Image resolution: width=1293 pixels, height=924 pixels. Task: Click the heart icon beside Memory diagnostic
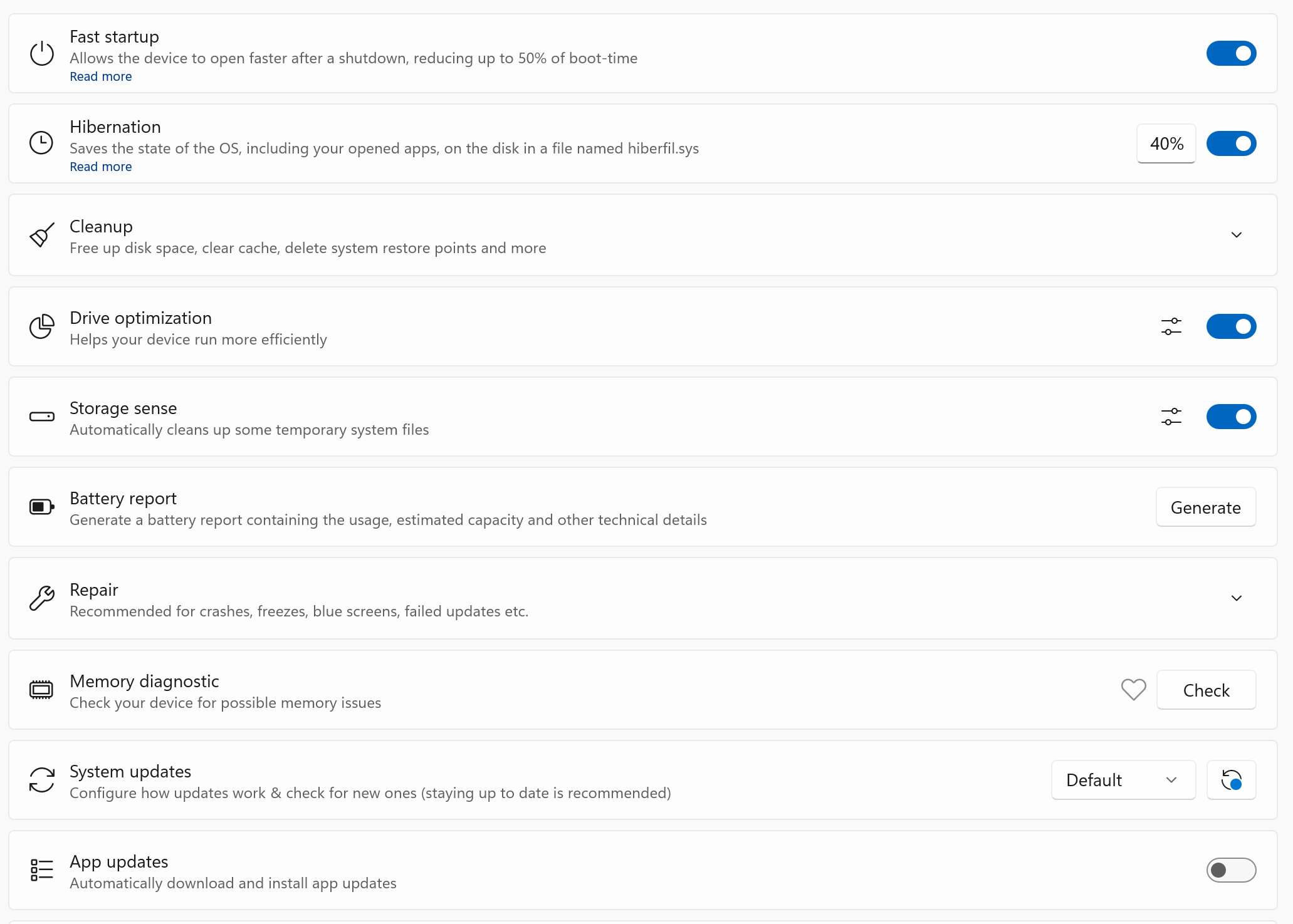pos(1133,690)
